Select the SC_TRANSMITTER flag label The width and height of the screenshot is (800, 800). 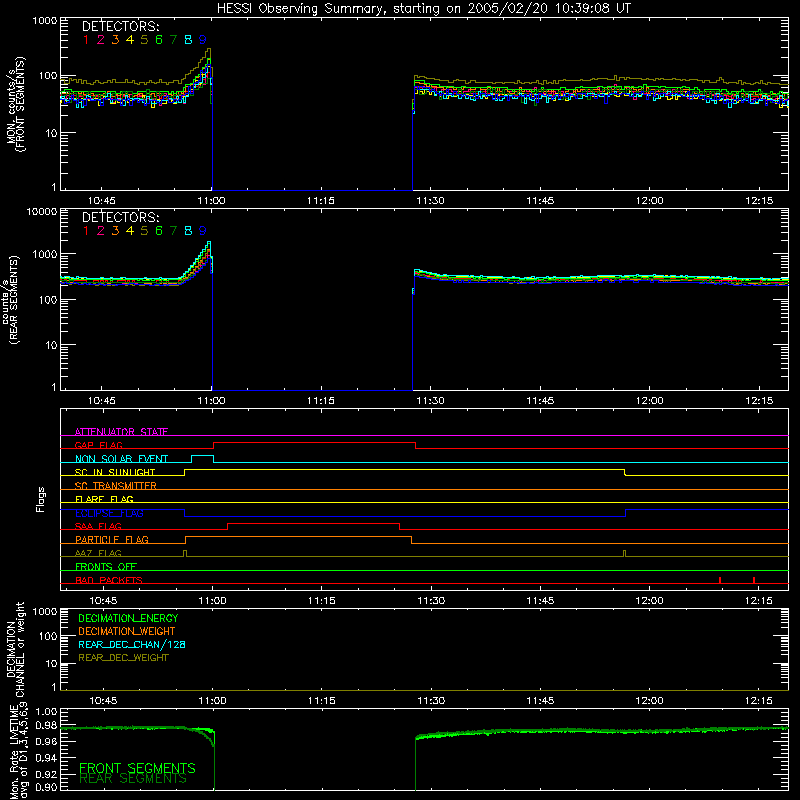pyautogui.click(x=116, y=486)
